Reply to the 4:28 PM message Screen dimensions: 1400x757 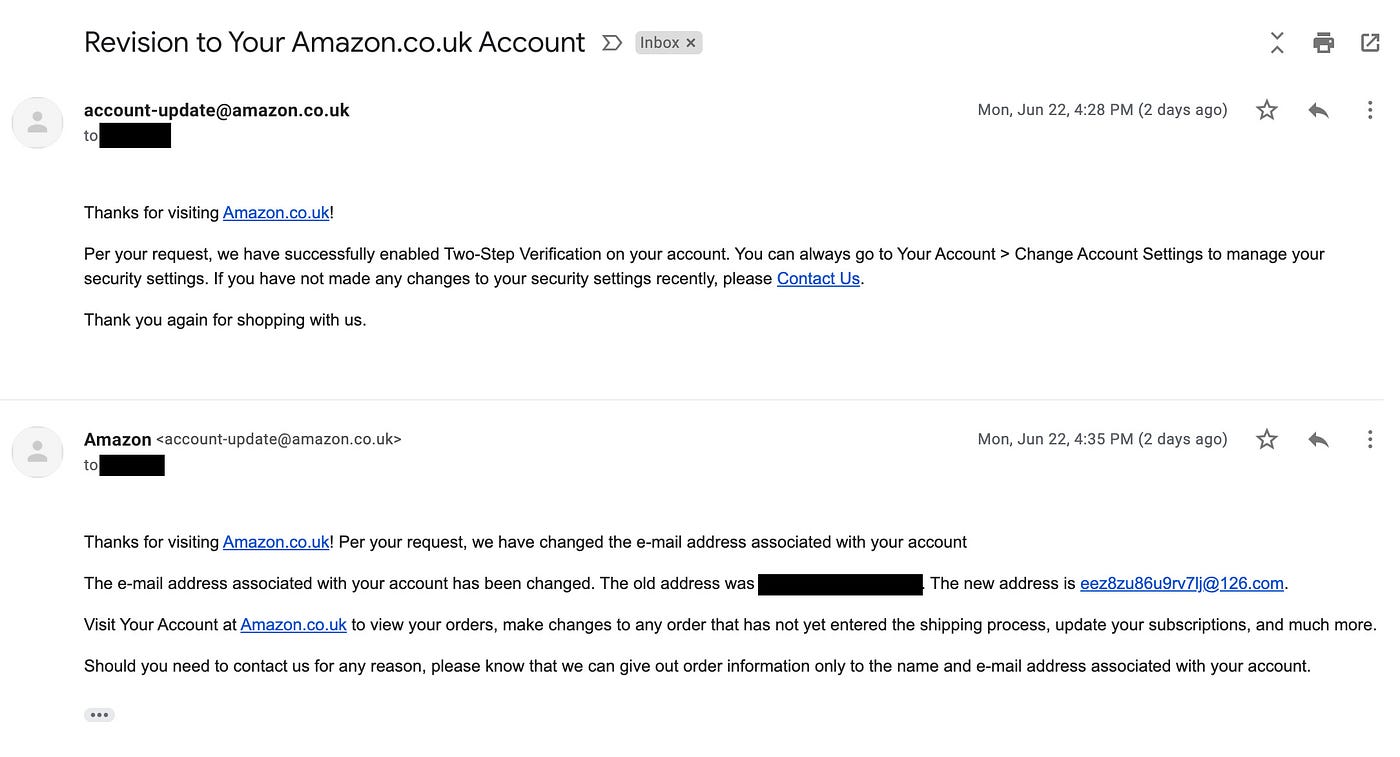point(1318,110)
